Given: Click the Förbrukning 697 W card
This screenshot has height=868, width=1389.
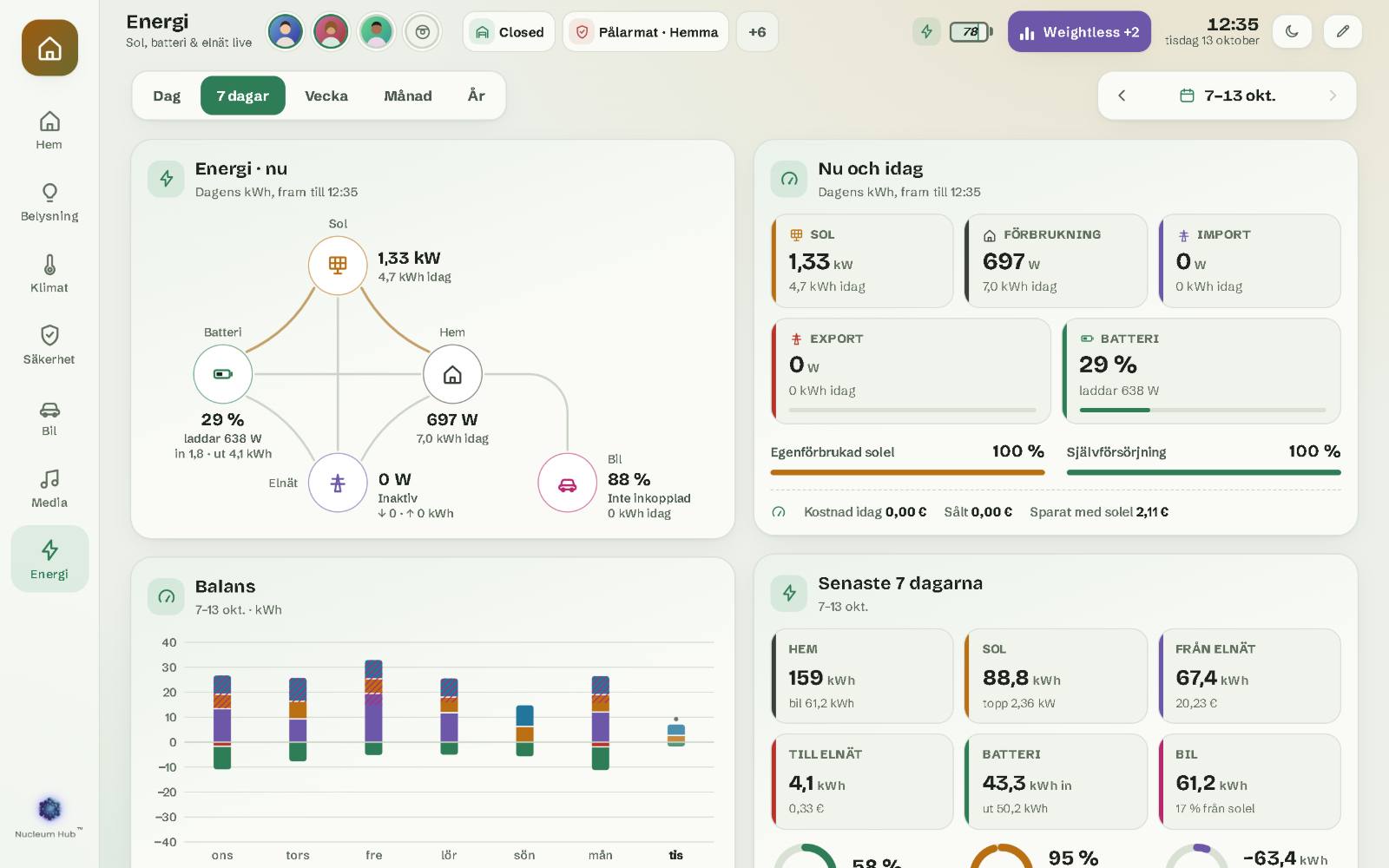Looking at the screenshot, I should point(1056,260).
